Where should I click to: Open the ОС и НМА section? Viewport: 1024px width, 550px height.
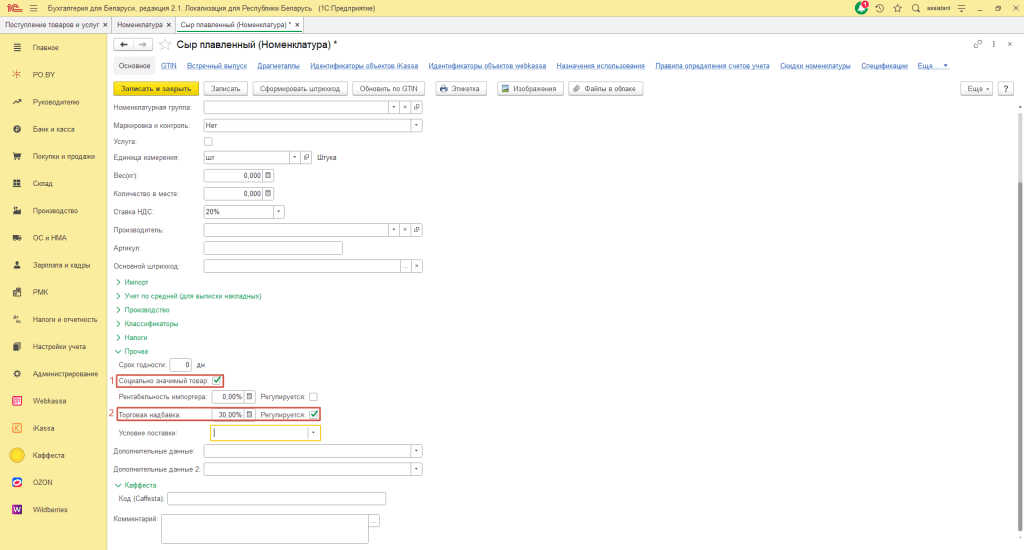[x=49, y=238]
